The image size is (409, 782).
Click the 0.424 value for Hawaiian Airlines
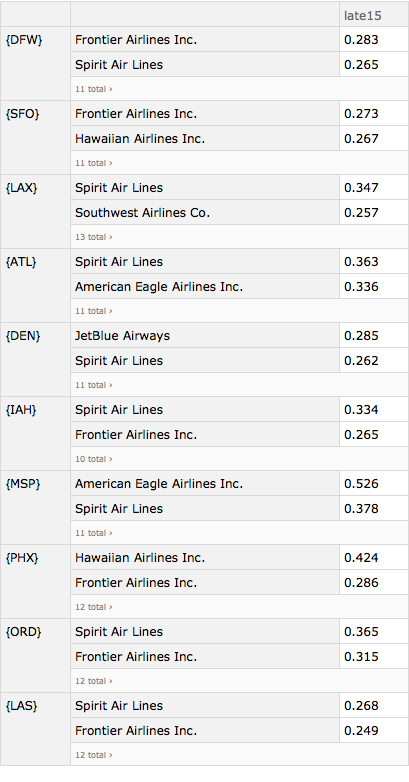point(361,558)
